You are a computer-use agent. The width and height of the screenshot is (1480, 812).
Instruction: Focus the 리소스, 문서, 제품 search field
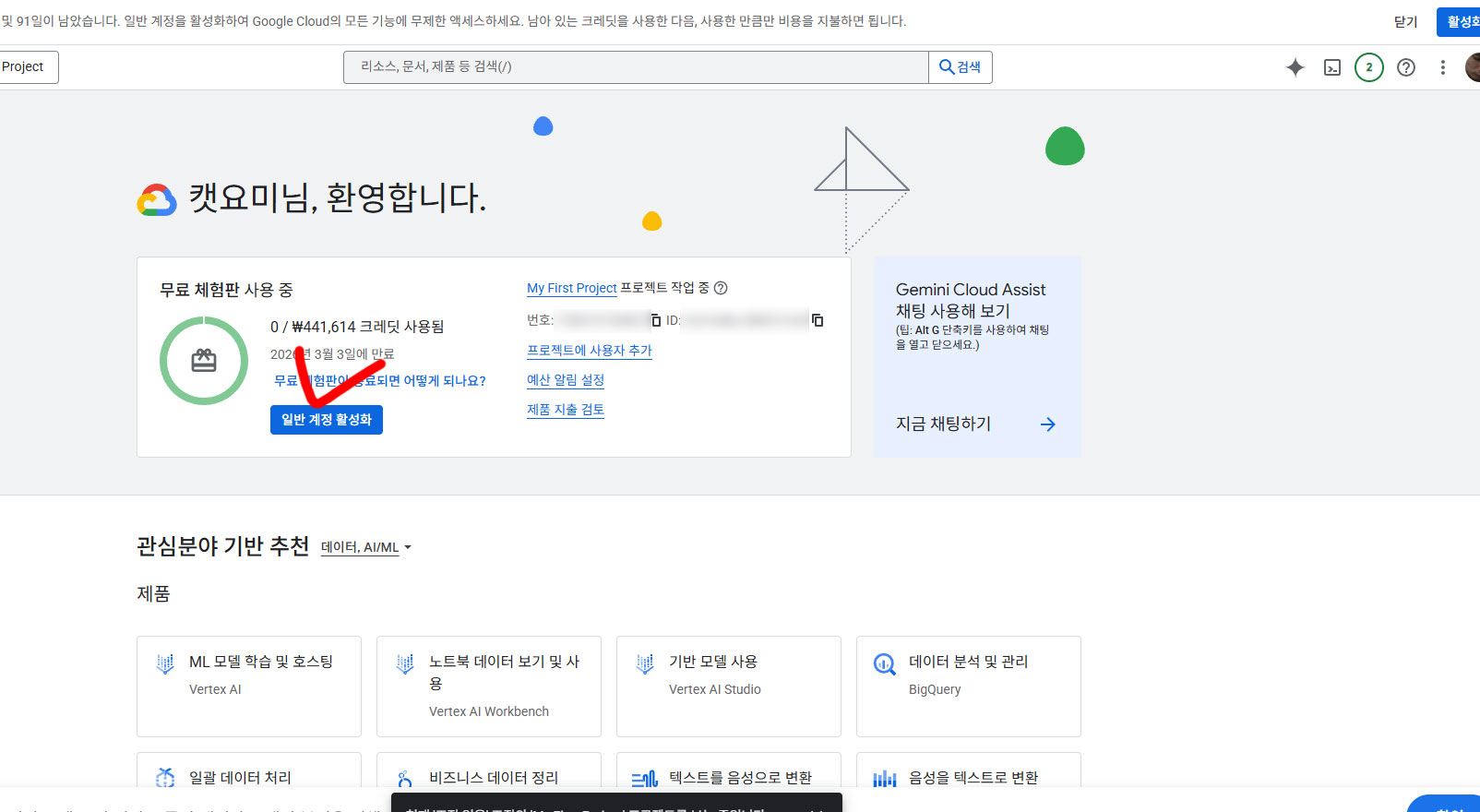click(x=636, y=67)
